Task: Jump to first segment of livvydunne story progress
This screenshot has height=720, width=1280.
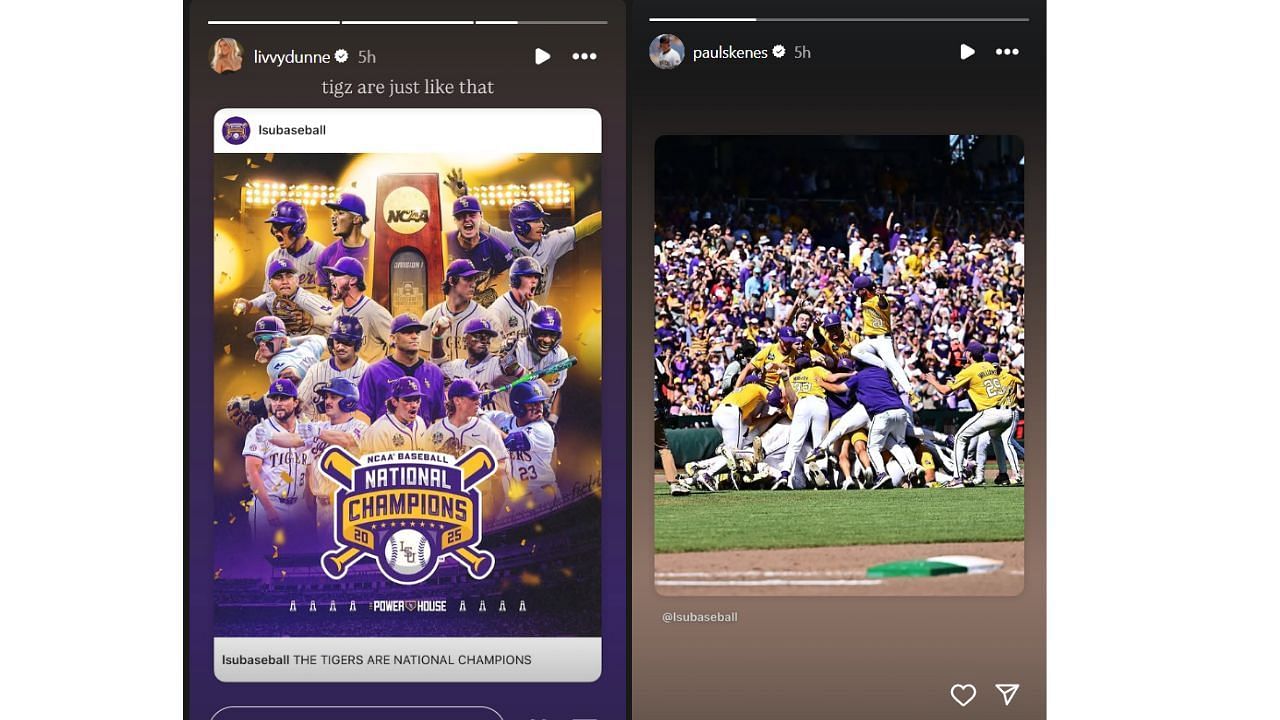Action: coord(274,22)
